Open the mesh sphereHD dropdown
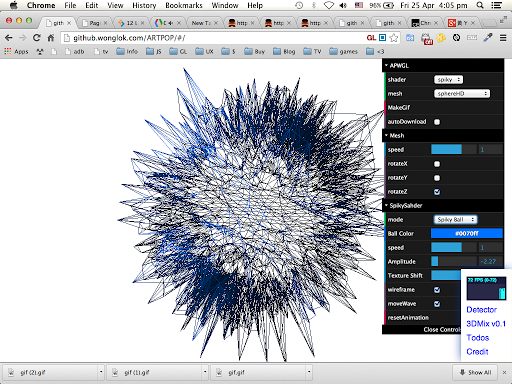Screen dimensions: 512x384 pyautogui.click(x=462, y=94)
